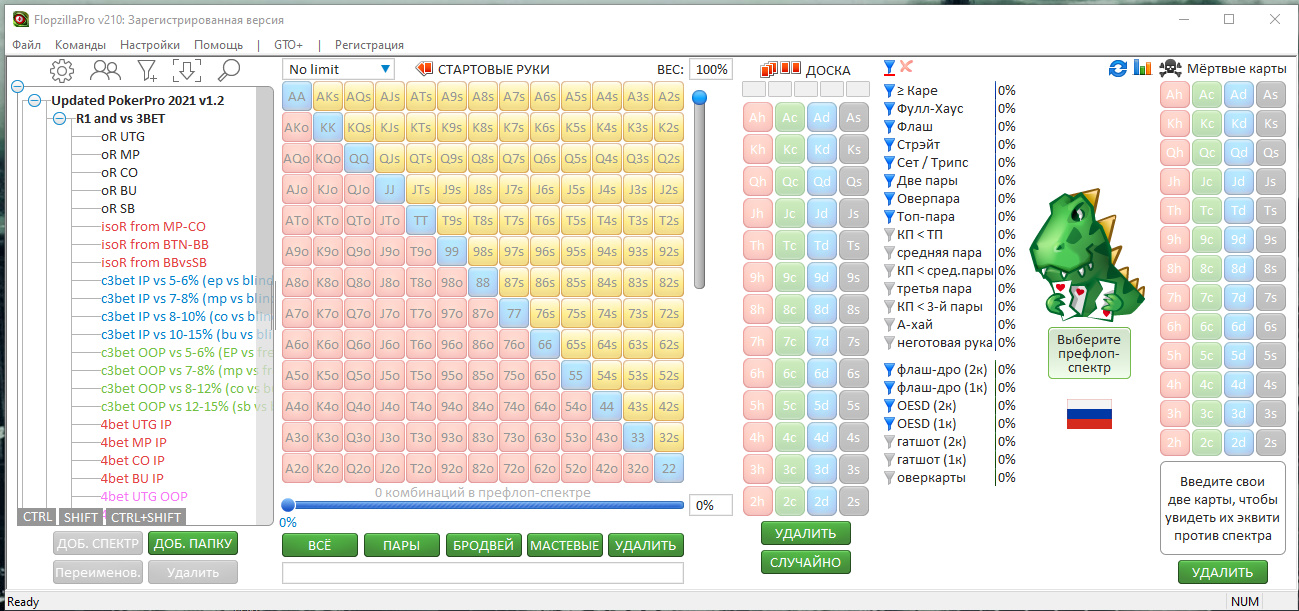Click the horizontal slider handle below the hand matrix
This screenshot has width=1299, height=611.
288,505
